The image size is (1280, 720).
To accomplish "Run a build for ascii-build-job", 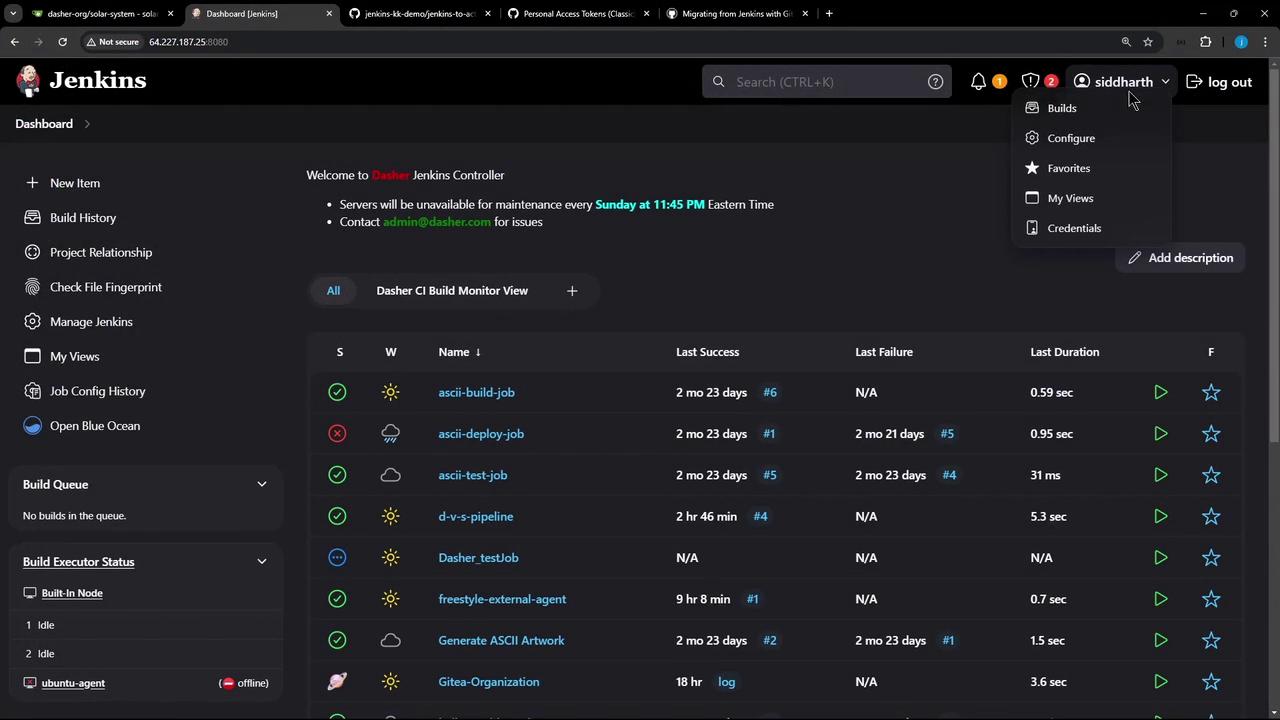I will 1160,393.
